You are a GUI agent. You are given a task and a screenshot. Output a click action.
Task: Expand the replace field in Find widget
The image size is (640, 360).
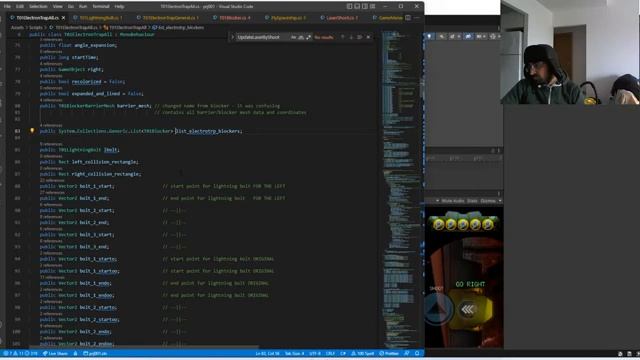point(233,37)
